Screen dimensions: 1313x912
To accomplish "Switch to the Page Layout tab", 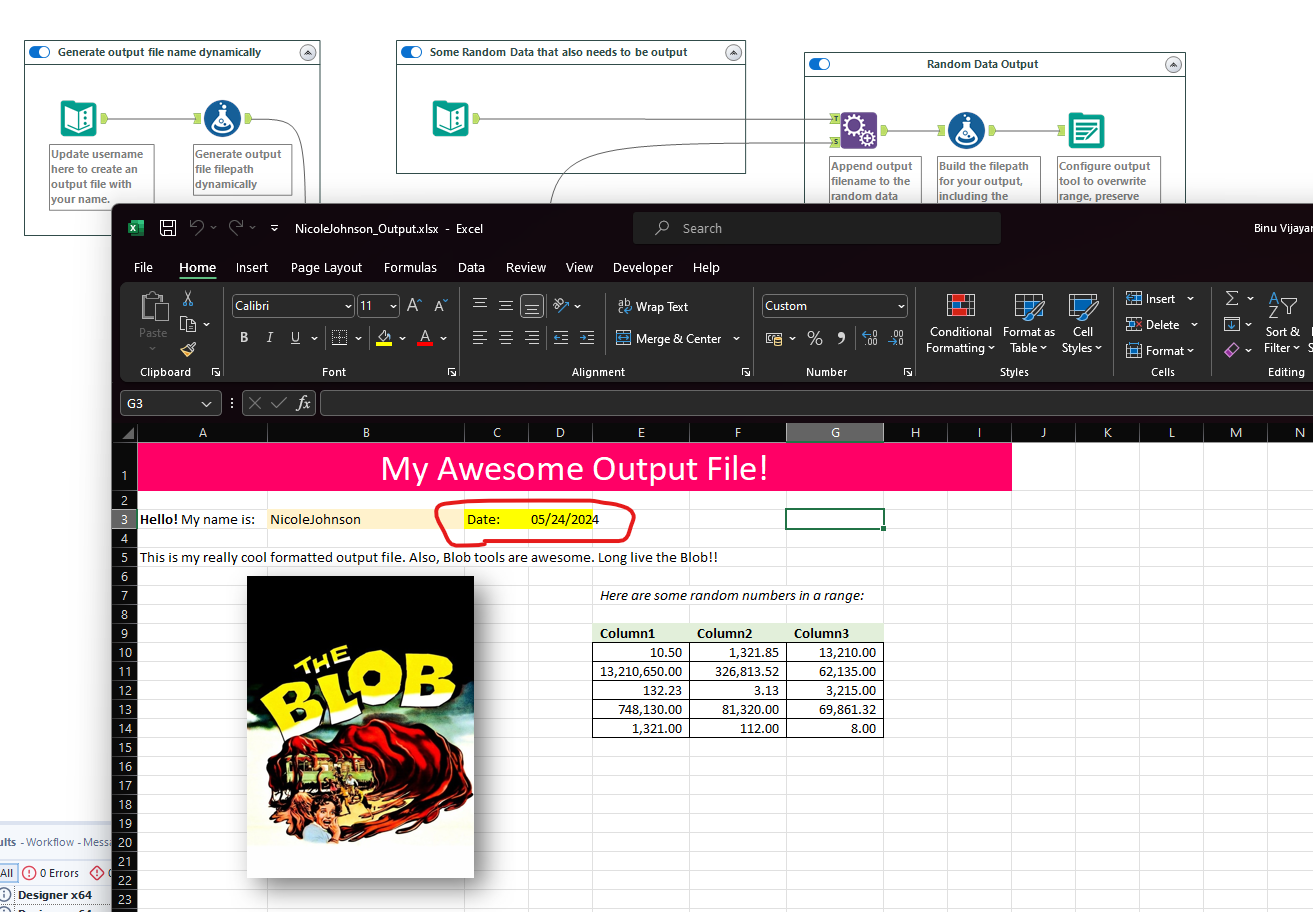I will (326, 267).
